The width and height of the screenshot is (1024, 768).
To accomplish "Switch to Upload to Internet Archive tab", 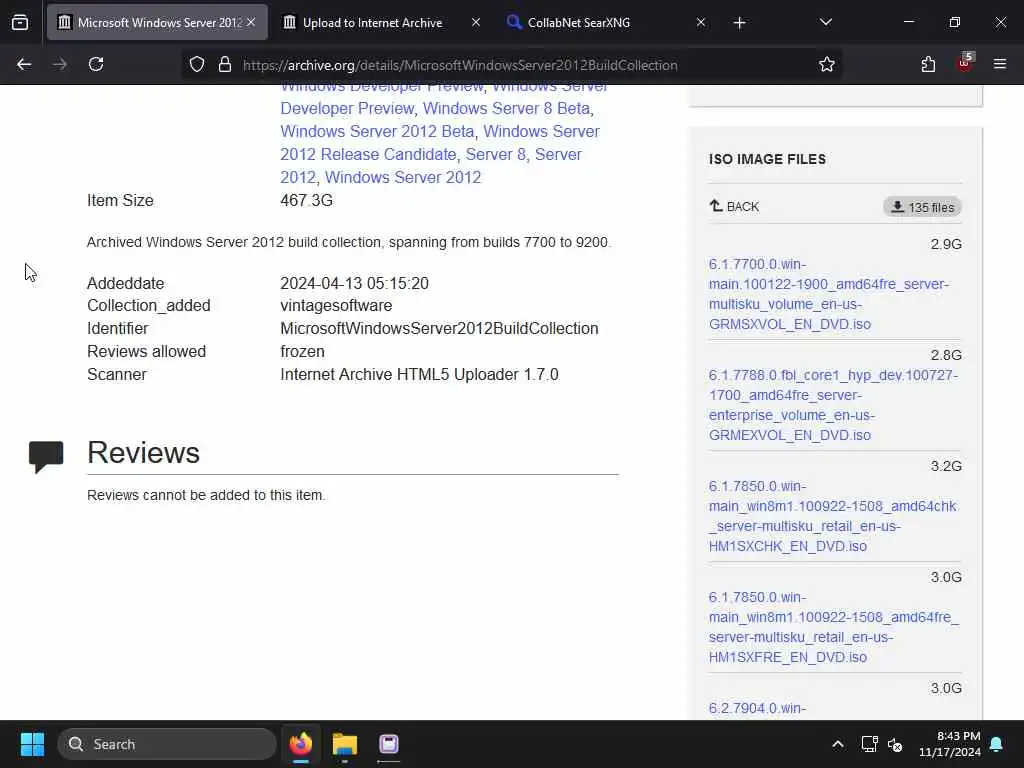I will tap(372, 22).
